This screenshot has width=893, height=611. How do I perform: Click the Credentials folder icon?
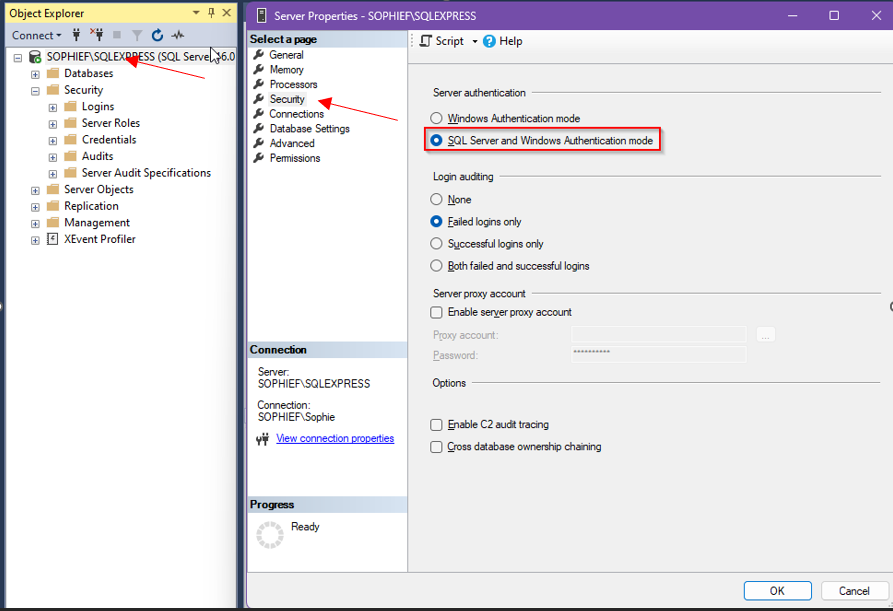[71, 140]
